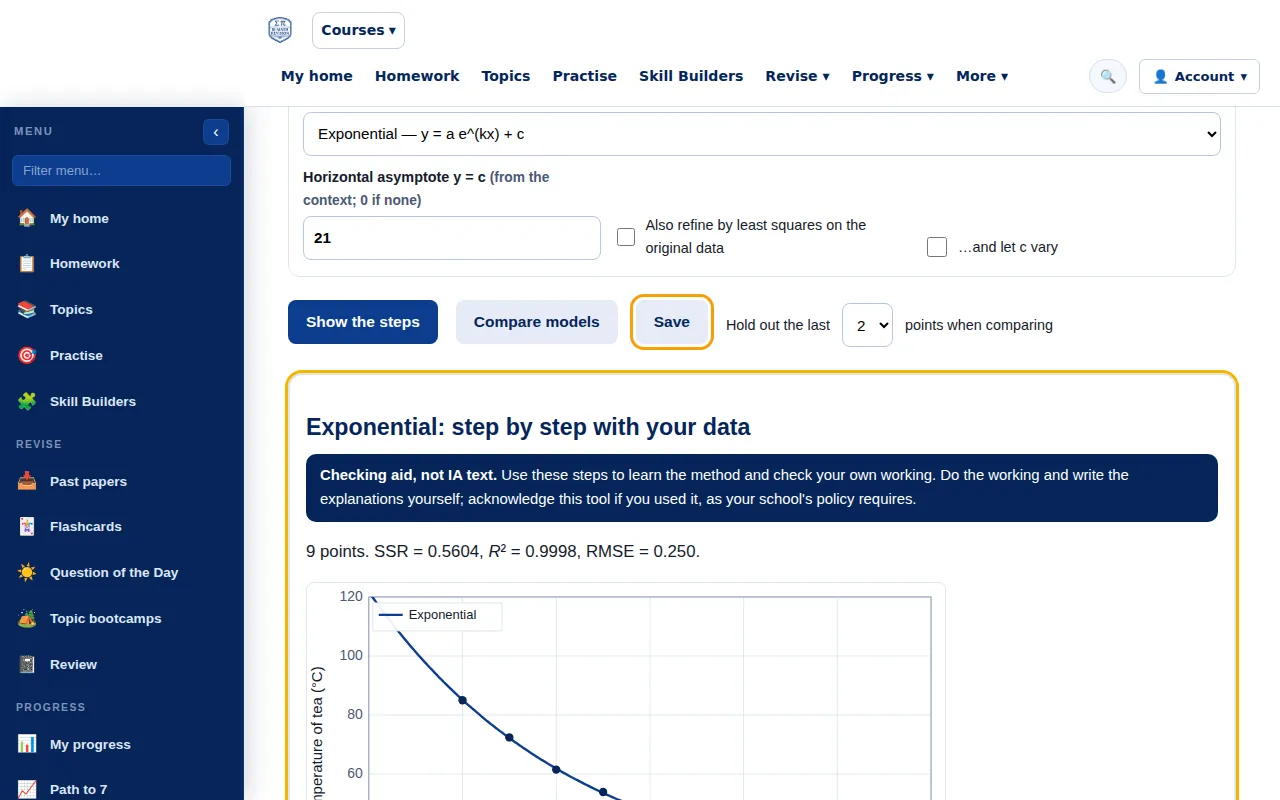The height and width of the screenshot is (800, 1280).
Task: Click the Topic bootcamps tent icon
Action: 27,618
